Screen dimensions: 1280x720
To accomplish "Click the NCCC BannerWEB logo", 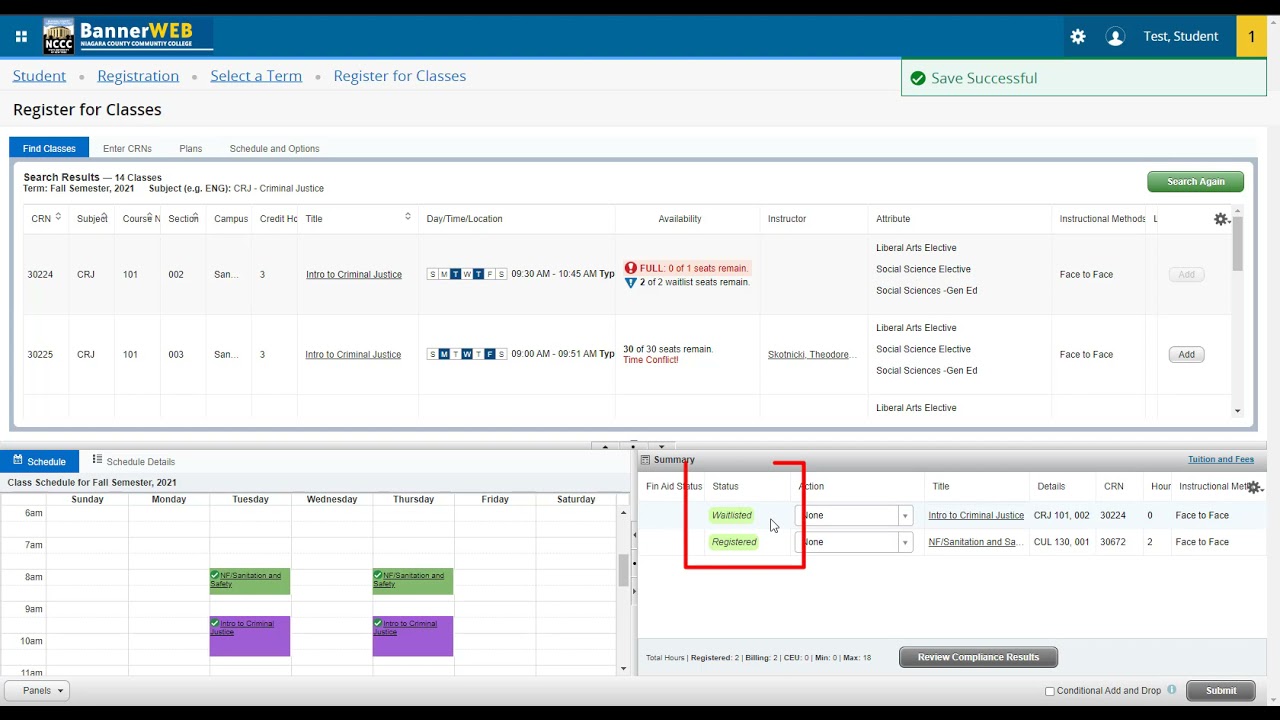I will point(128,37).
